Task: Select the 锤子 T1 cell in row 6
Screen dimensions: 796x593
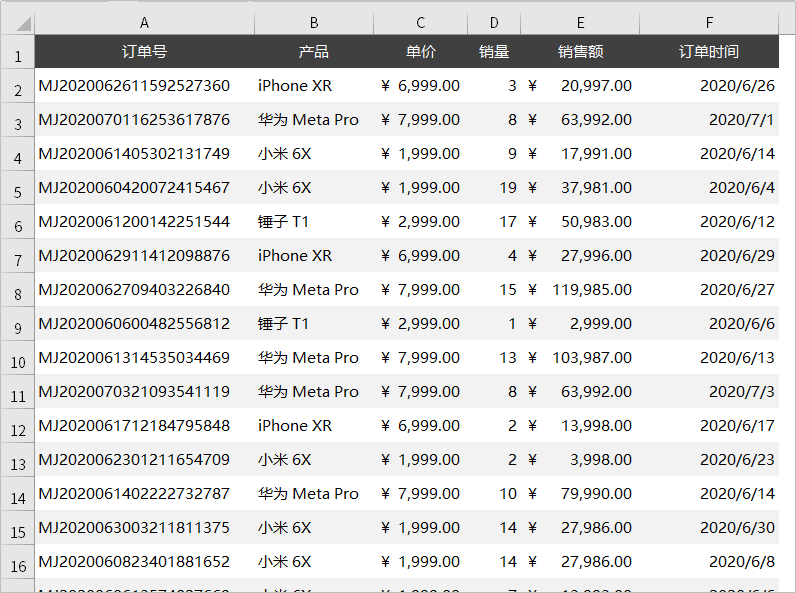Action: [x=284, y=222]
